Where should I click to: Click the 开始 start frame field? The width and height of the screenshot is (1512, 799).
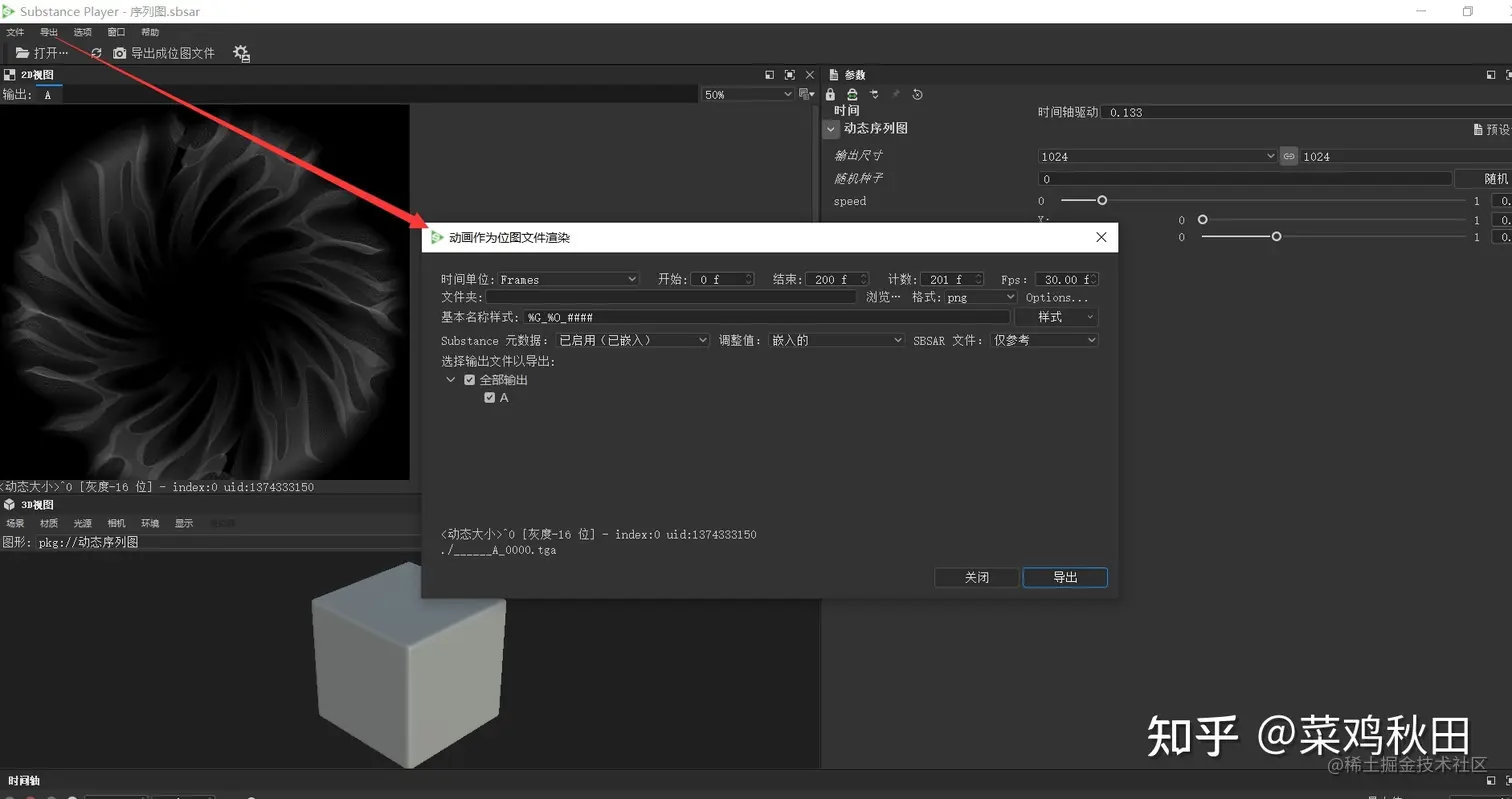pos(722,279)
